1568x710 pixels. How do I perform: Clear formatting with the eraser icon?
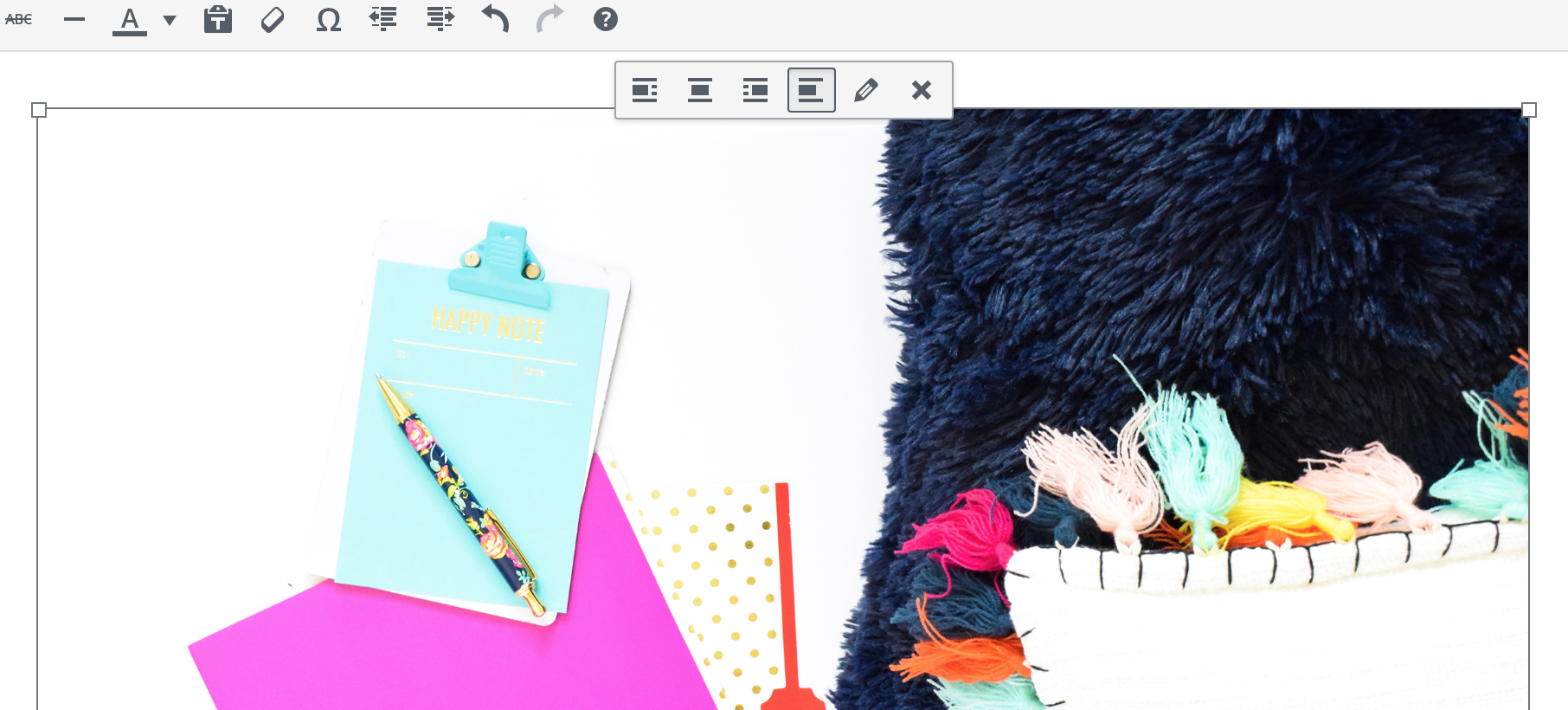point(273,19)
